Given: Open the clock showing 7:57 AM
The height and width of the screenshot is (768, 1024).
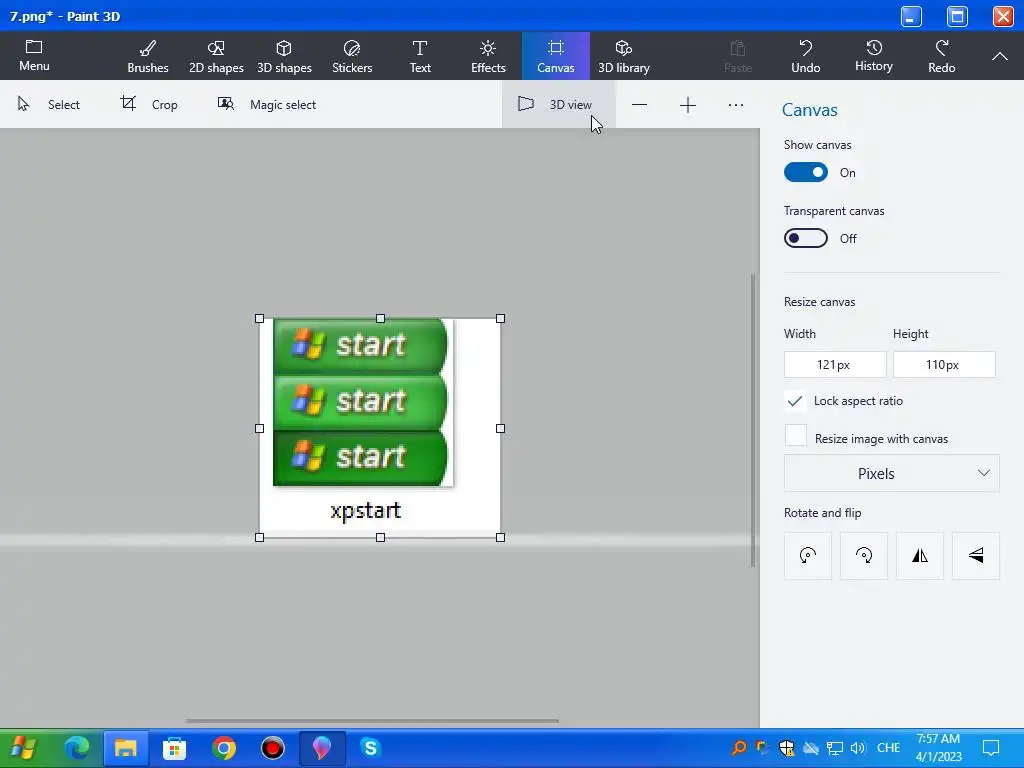Looking at the screenshot, I should point(938,748).
